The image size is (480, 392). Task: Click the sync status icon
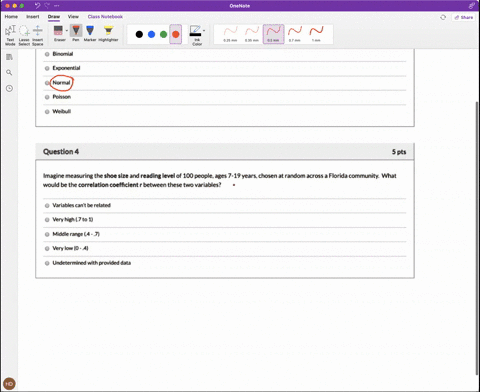tap(443, 17)
